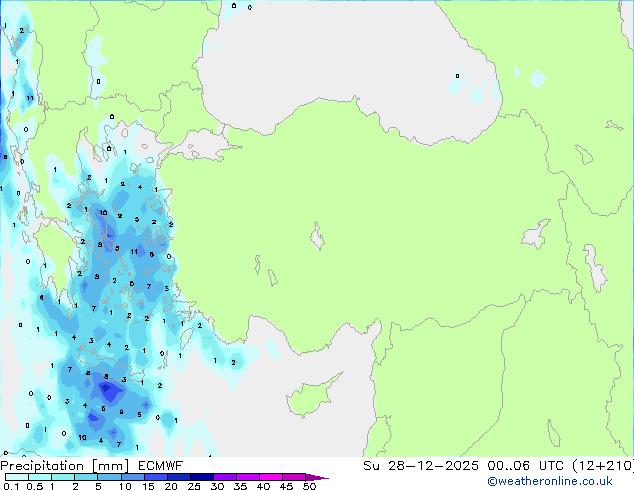Click the 0.5–1 mm legend color swatch
The image size is (634, 490).
[40, 477]
